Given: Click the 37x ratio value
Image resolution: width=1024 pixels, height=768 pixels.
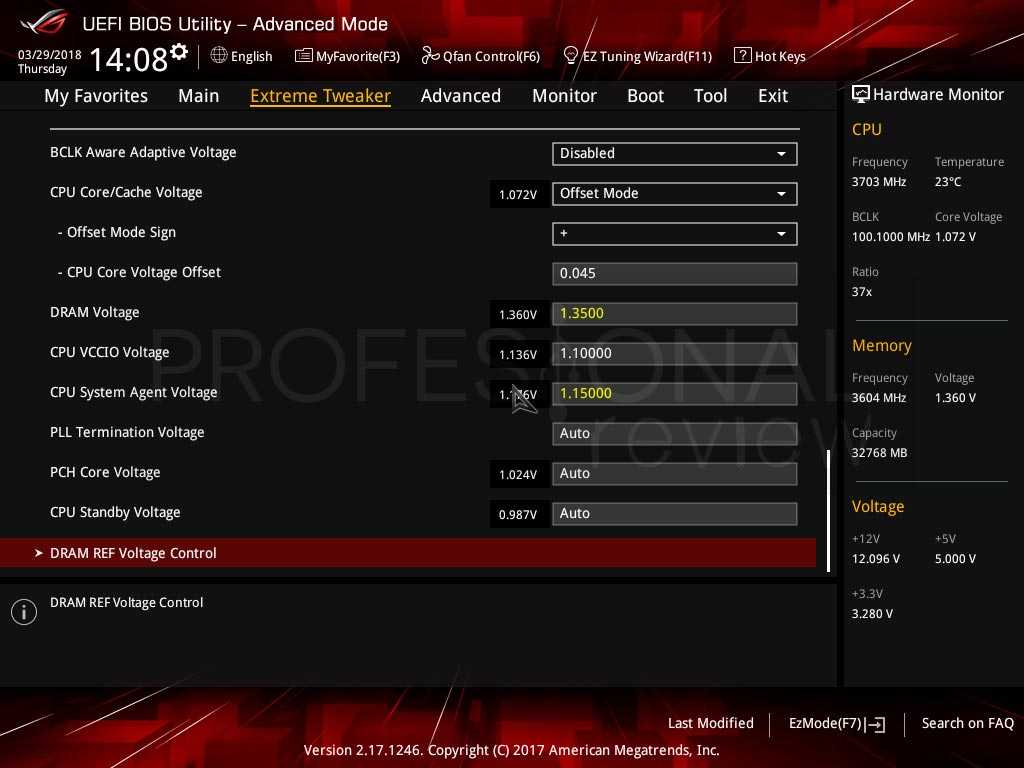Looking at the screenshot, I should point(861,292).
